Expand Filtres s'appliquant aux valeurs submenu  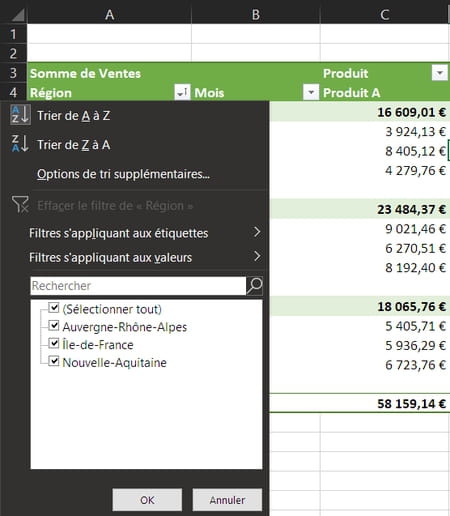click(x=145, y=257)
